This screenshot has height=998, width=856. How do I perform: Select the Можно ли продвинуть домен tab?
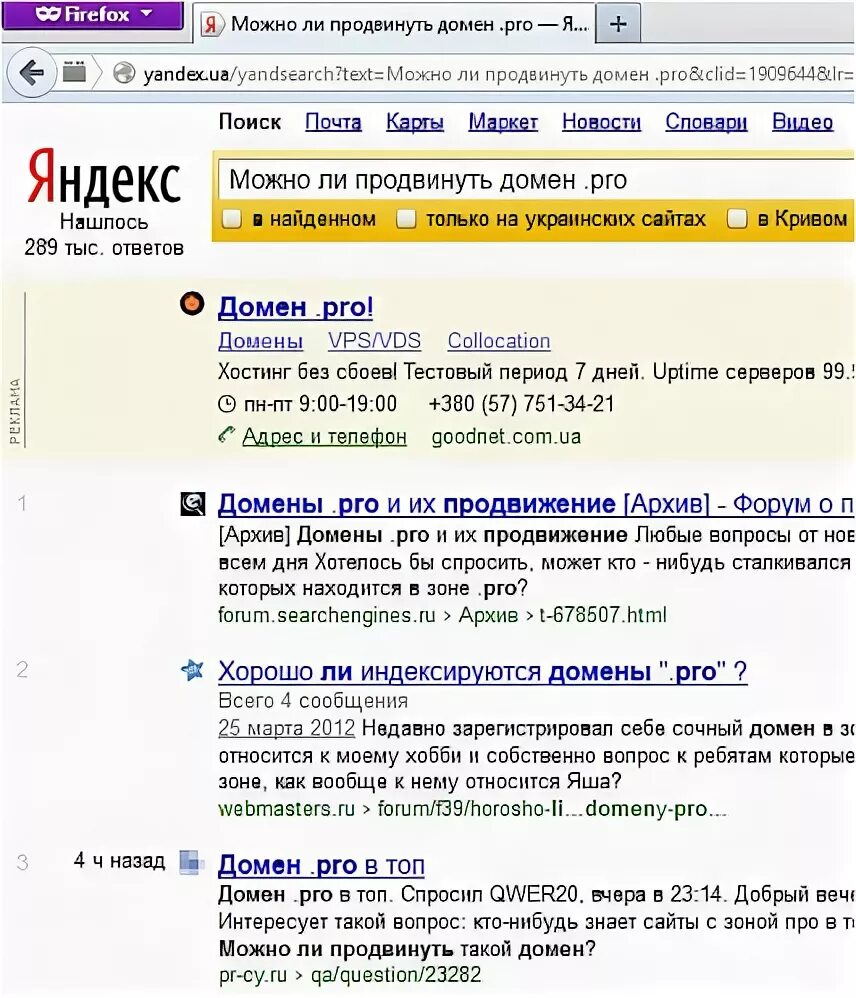(x=394, y=24)
